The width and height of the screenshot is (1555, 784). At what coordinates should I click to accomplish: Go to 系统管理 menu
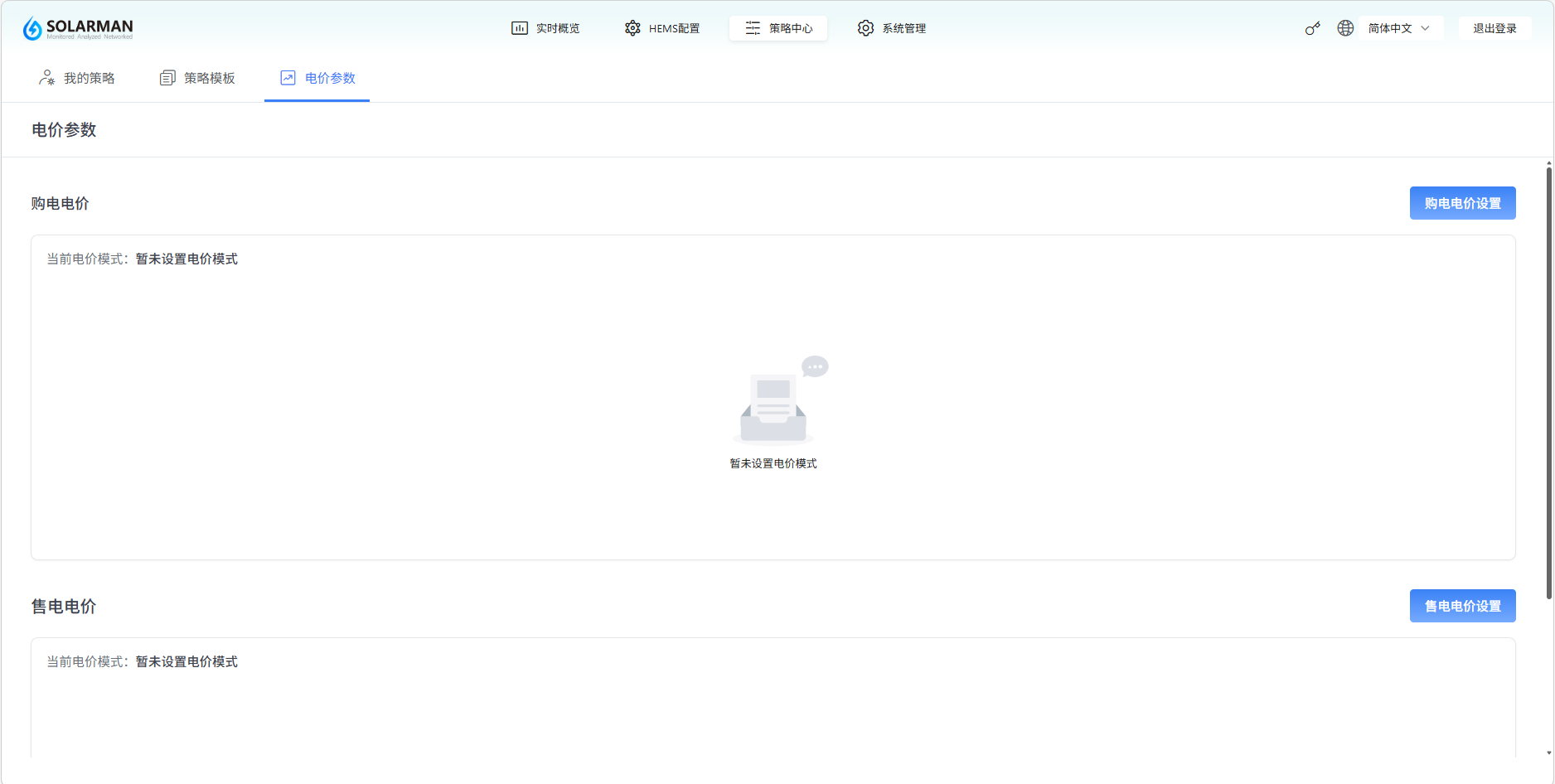click(903, 28)
